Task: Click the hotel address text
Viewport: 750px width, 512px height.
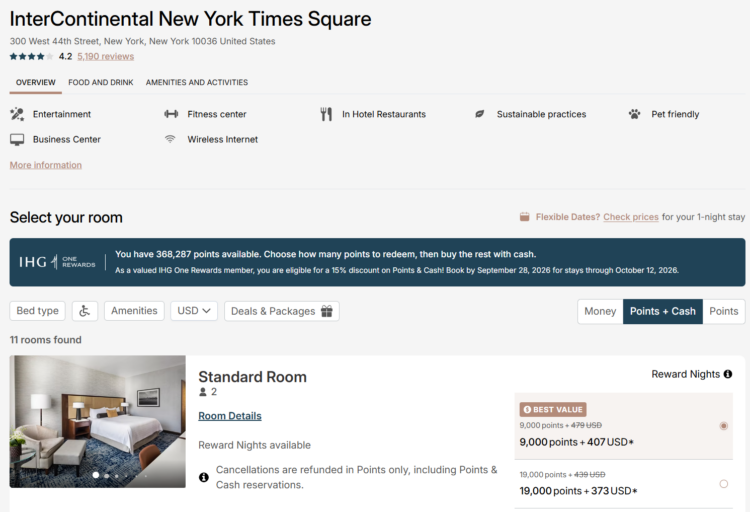Action: point(143,41)
